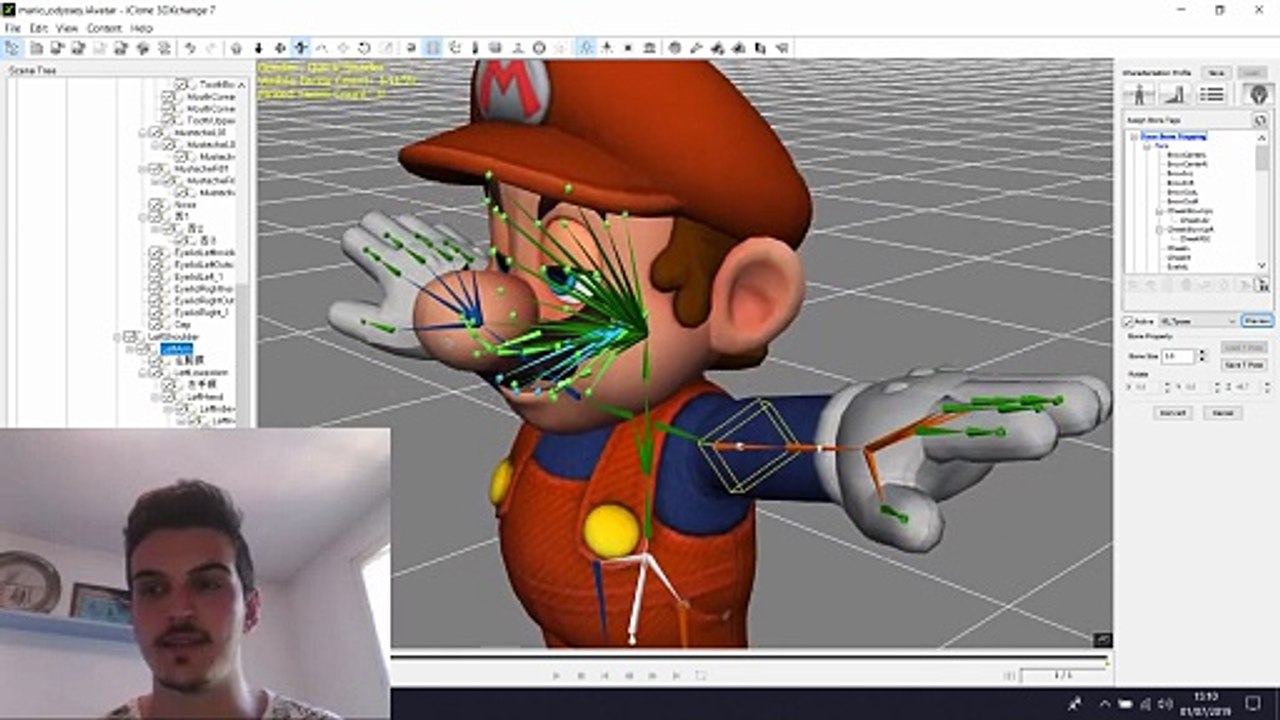Collapse the LeftHand tree node
Screen dimensions: 1280x720
pos(155,397)
